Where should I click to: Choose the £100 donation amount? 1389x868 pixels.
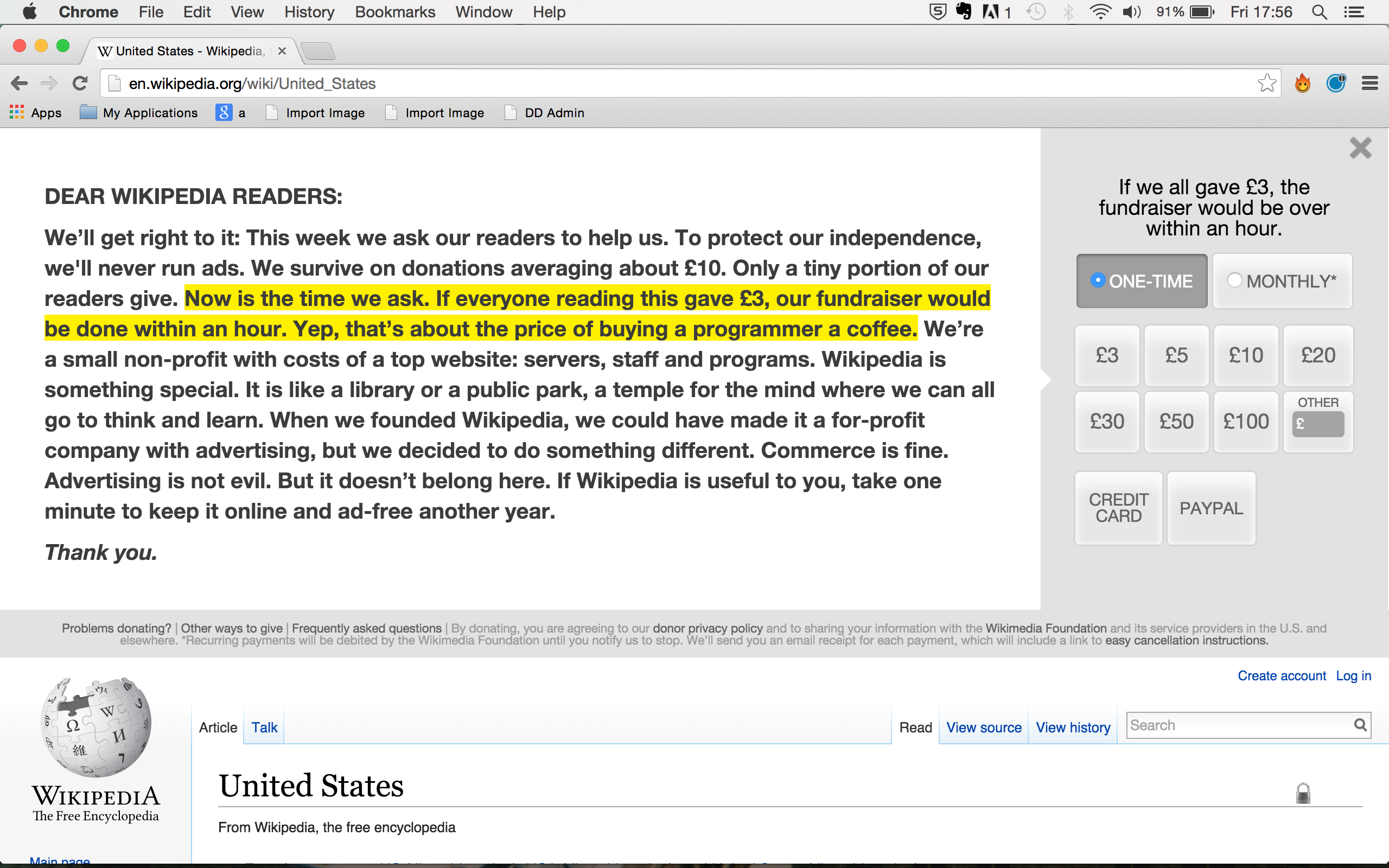(1246, 422)
